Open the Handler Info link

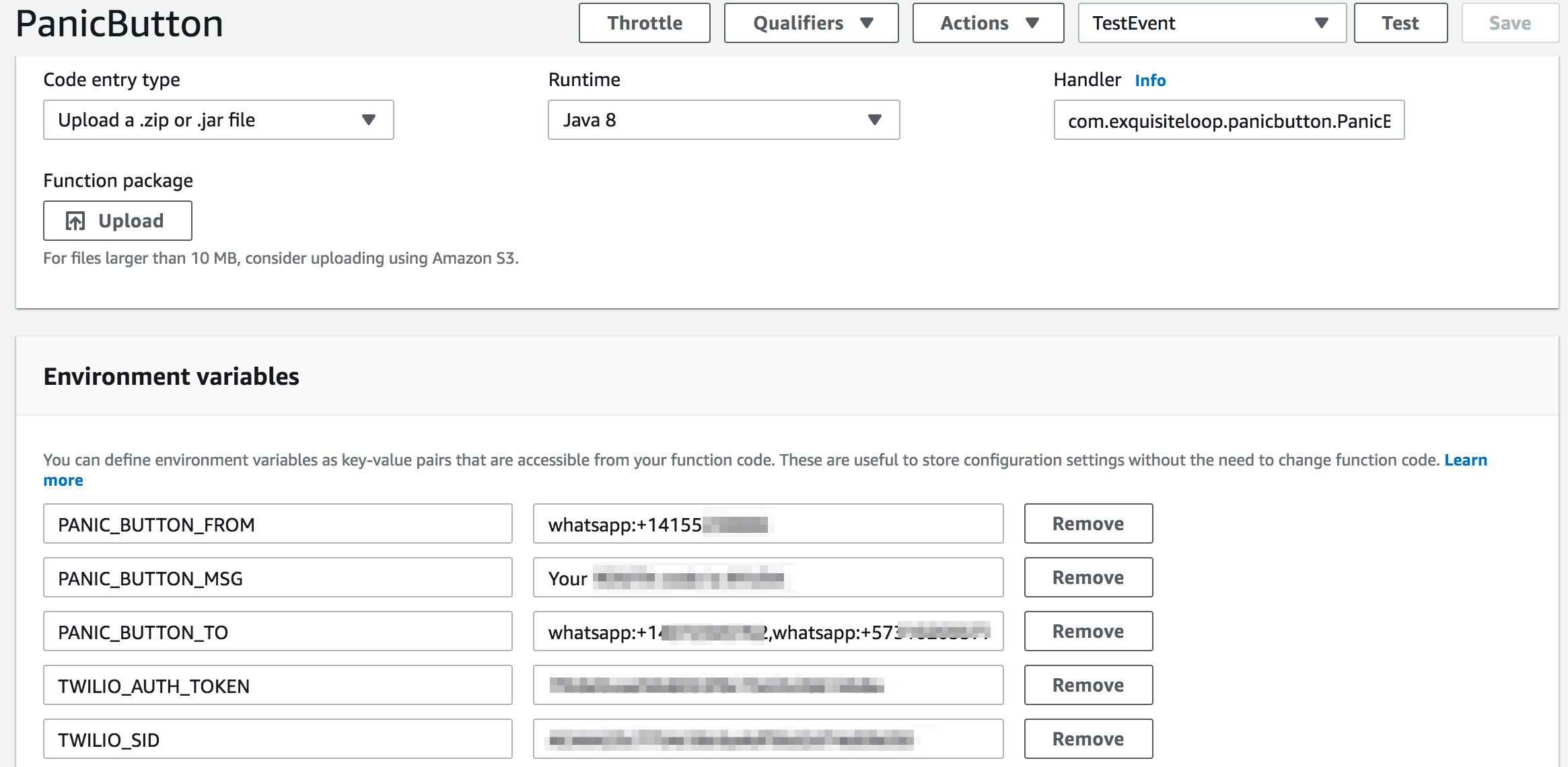pyautogui.click(x=1150, y=80)
